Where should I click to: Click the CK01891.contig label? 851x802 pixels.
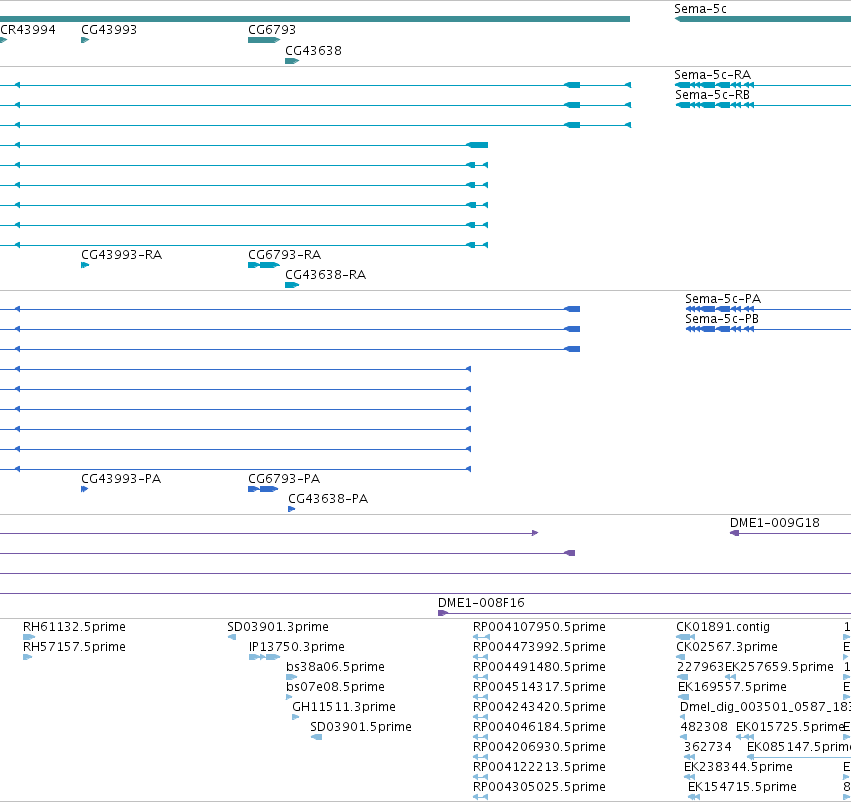click(723, 627)
